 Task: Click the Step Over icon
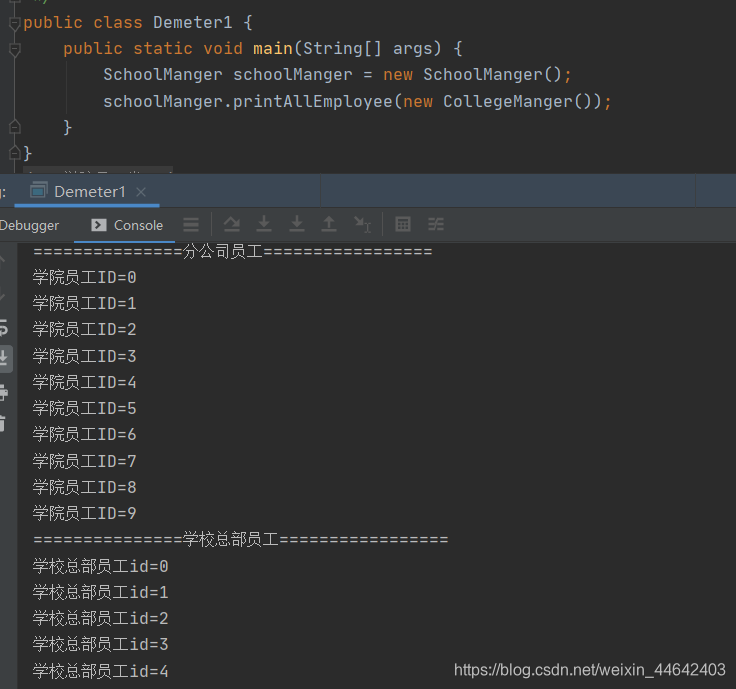pyautogui.click(x=231, y=224)
